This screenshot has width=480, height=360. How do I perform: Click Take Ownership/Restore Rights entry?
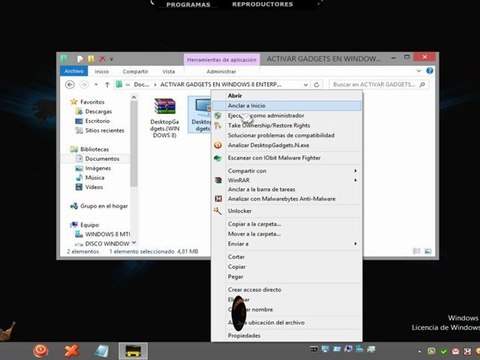click(x=287, y=125)
